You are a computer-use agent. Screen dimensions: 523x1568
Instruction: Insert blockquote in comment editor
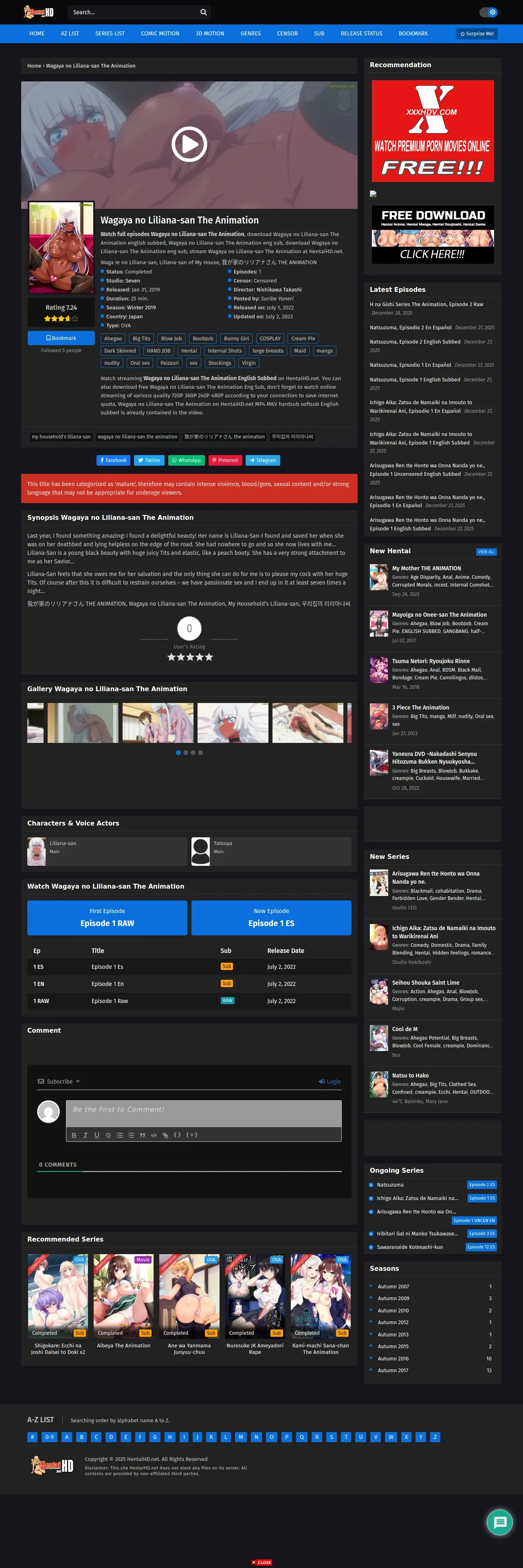point(143,1135)
